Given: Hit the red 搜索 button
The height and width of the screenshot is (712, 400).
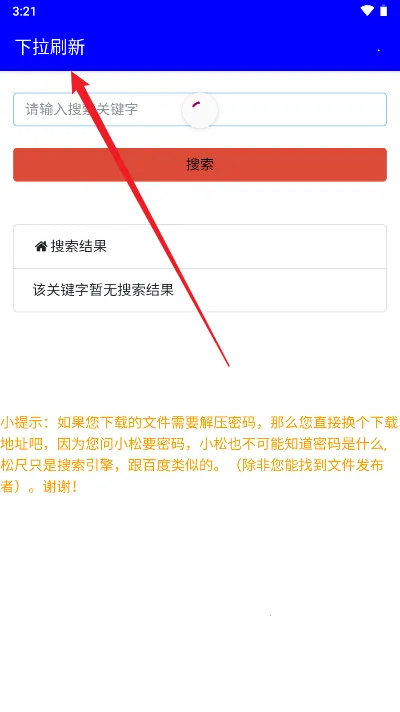Looking at the screenshot, I should [x=200, y=164].
